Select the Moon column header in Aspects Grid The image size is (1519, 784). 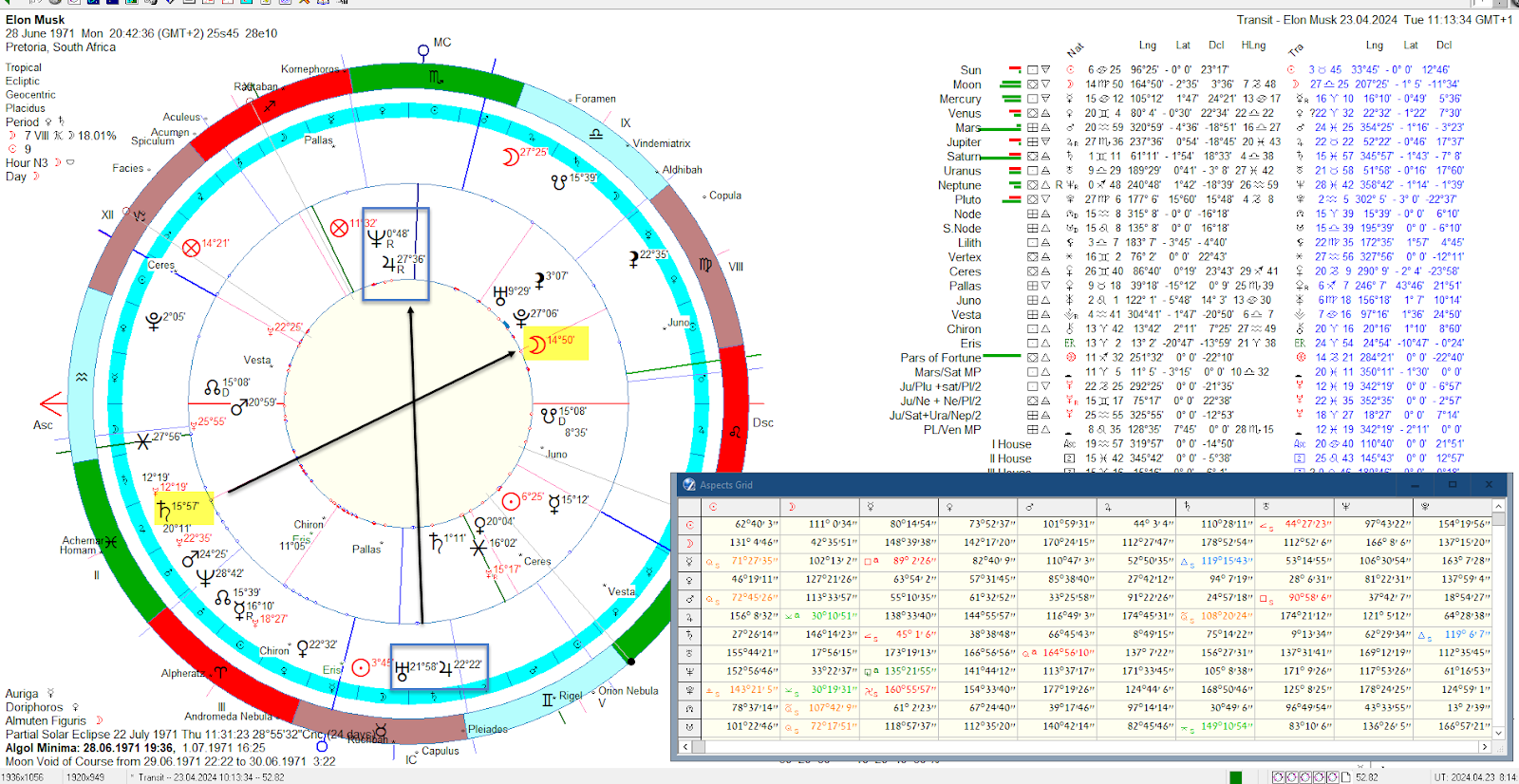819,507
